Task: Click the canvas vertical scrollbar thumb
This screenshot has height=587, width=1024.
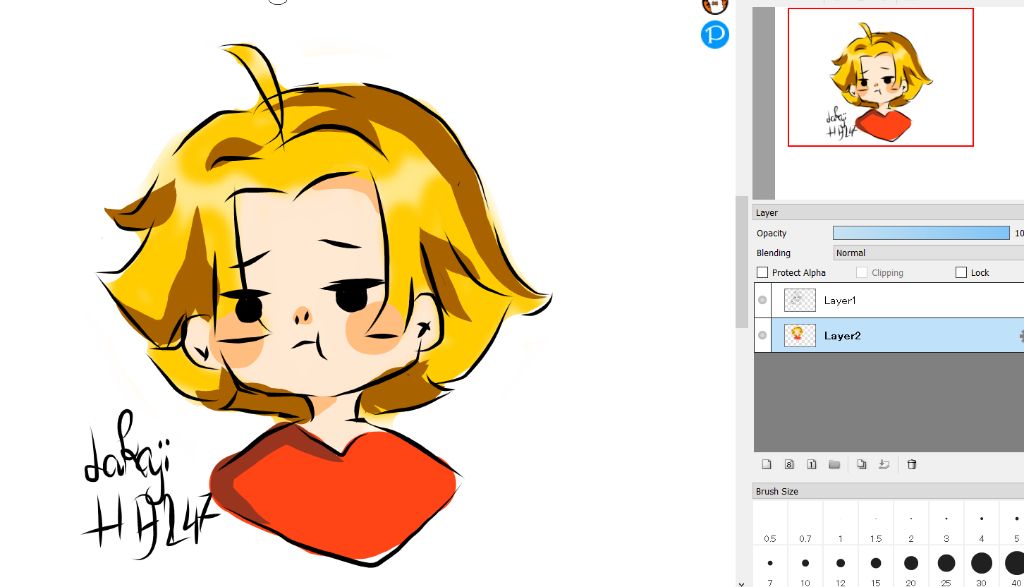Action: point(741,261)
